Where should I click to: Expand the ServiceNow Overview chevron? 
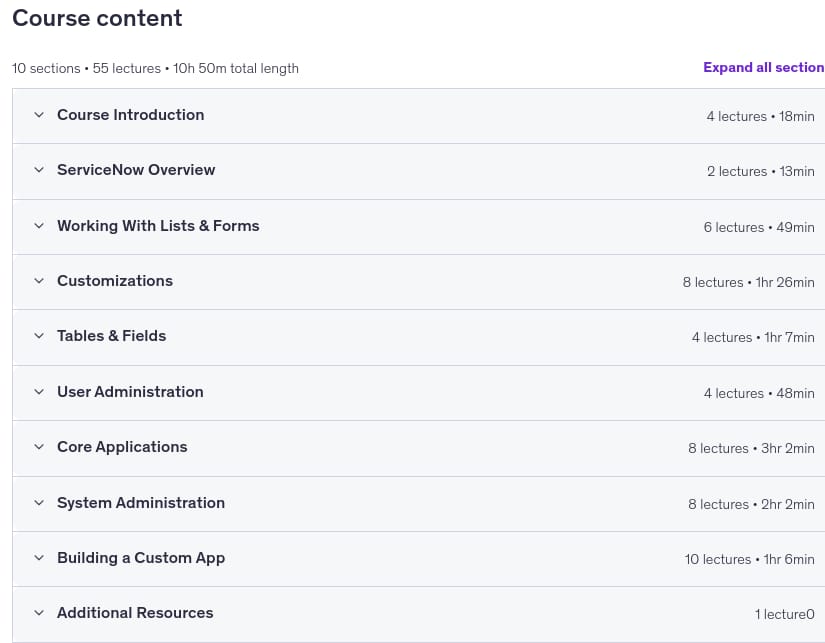[x=39, y=170]
